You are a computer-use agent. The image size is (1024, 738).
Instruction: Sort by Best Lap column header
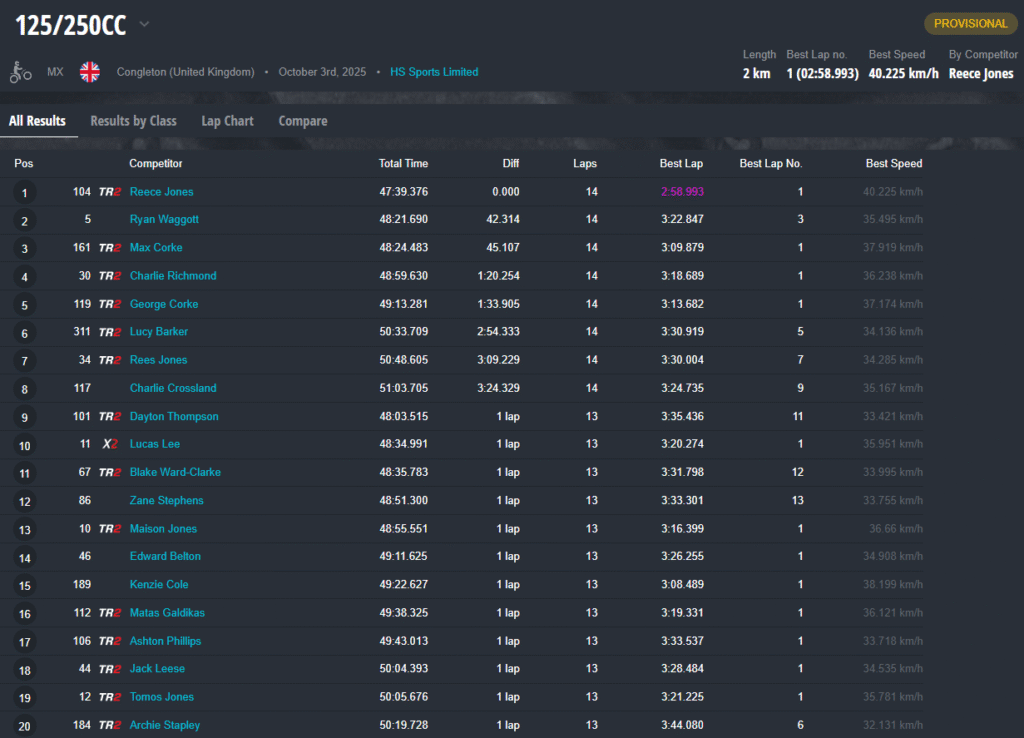[x=680, y=164]
